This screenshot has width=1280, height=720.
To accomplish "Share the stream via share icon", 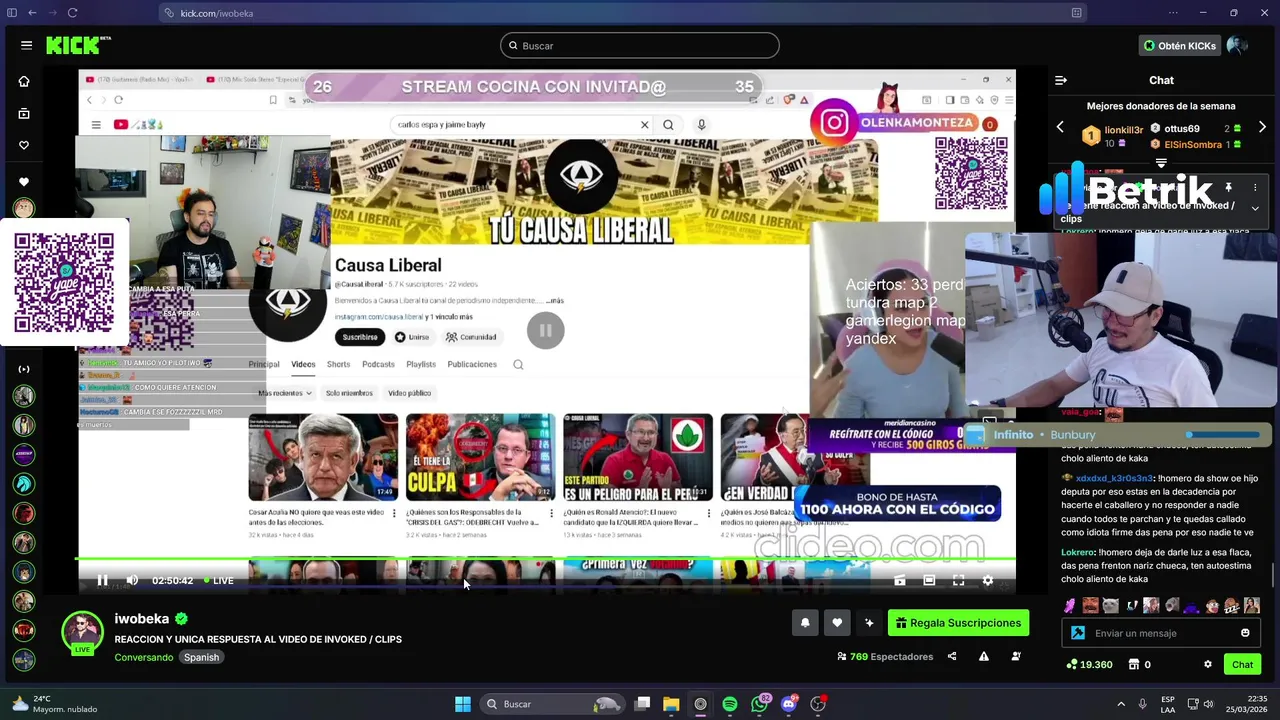I will coord(952,656).
